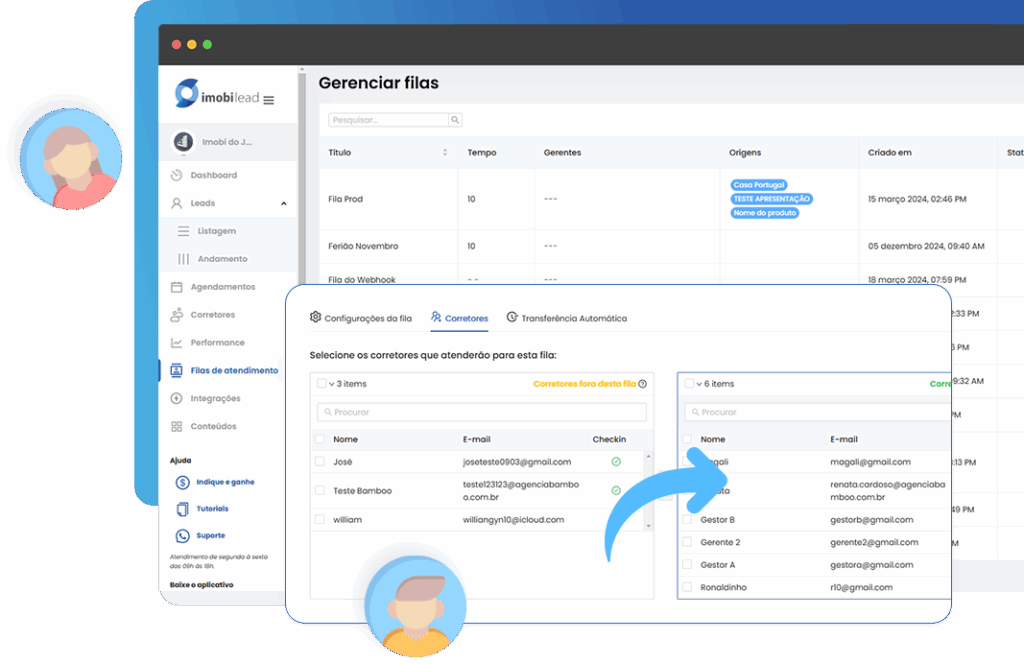
Task: Open the Imobi do J... account avatar
Action: tap(183, 141)
